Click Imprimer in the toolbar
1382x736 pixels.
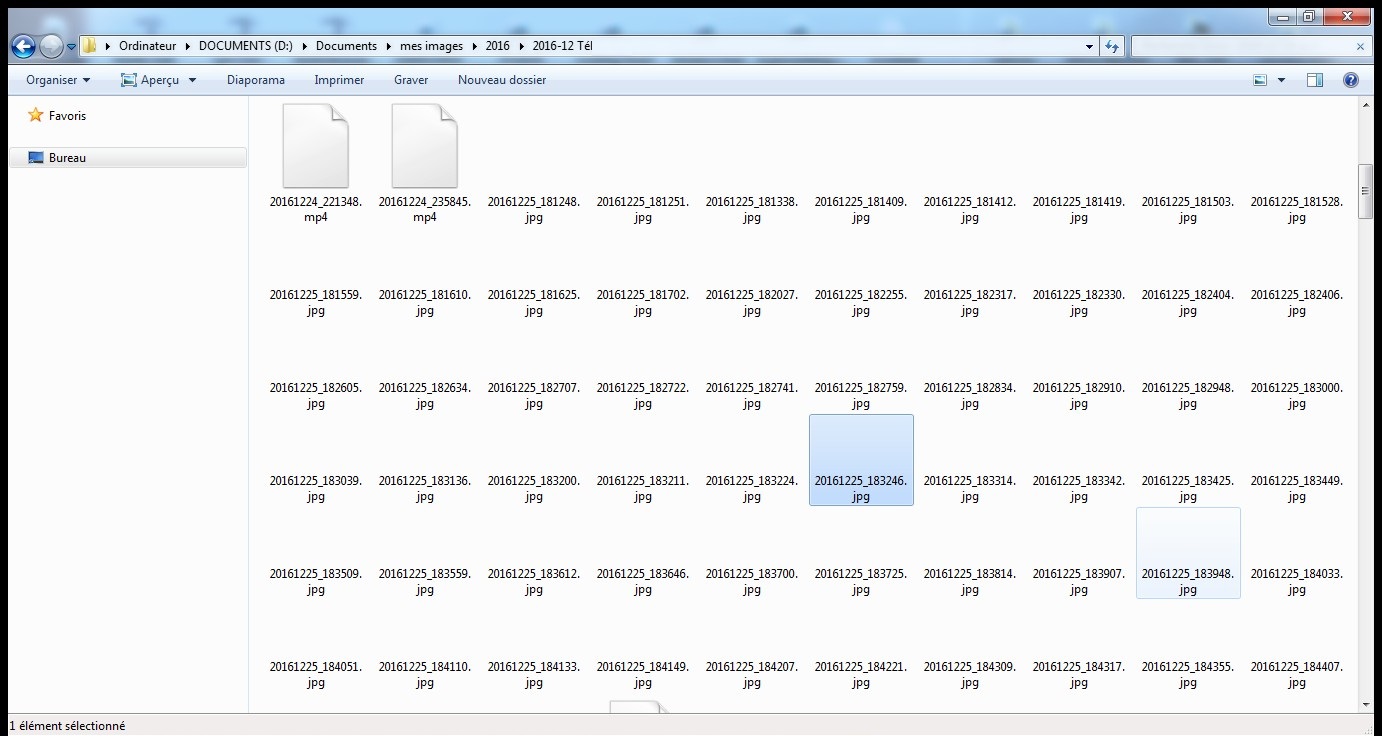click(x=339, y=79)
